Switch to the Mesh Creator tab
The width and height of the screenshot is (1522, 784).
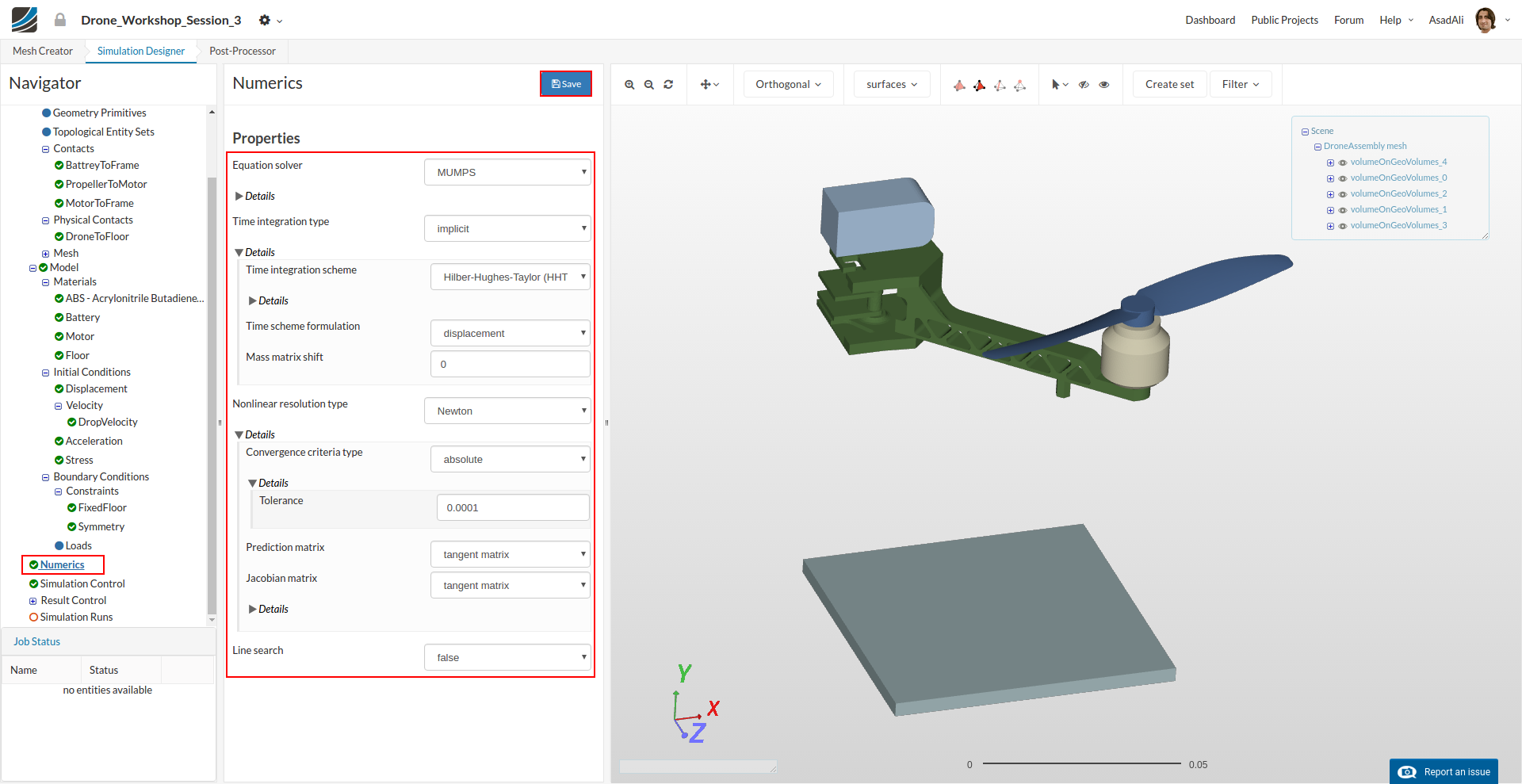(x=43, y=51)
